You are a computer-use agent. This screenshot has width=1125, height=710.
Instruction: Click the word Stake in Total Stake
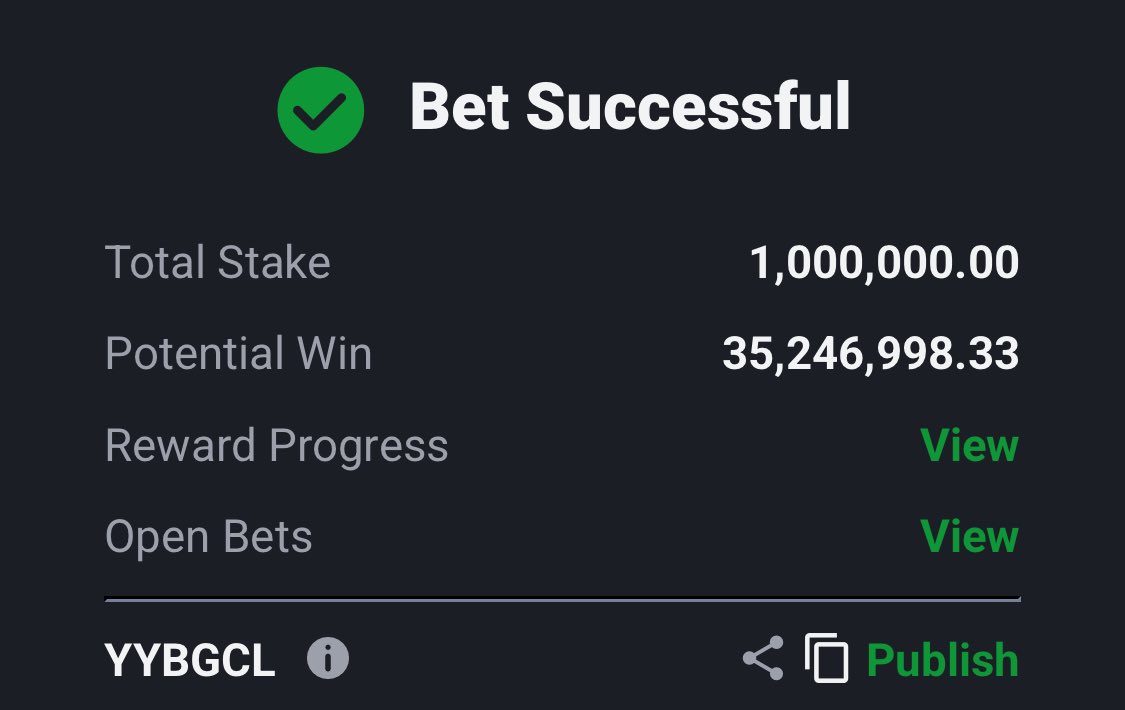click(274, 262)
